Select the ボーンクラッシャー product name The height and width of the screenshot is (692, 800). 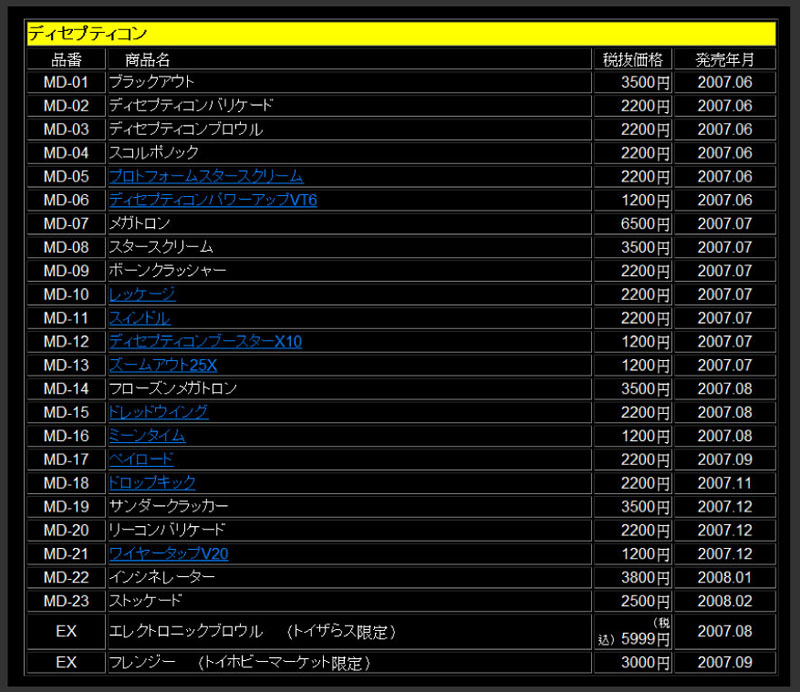tap(167, 270)
